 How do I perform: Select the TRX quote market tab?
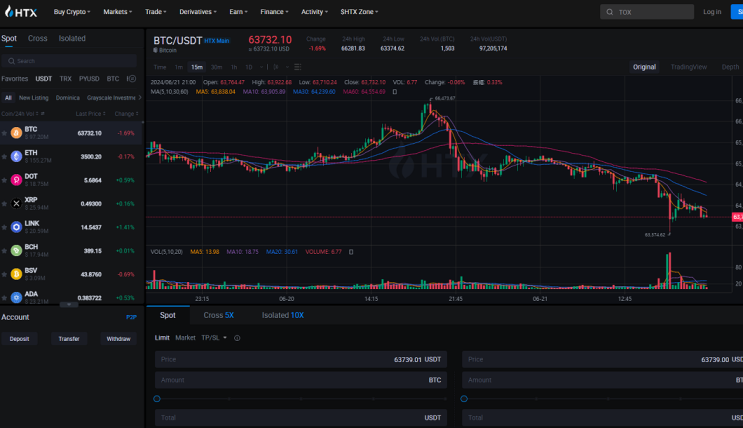(65, 79)
